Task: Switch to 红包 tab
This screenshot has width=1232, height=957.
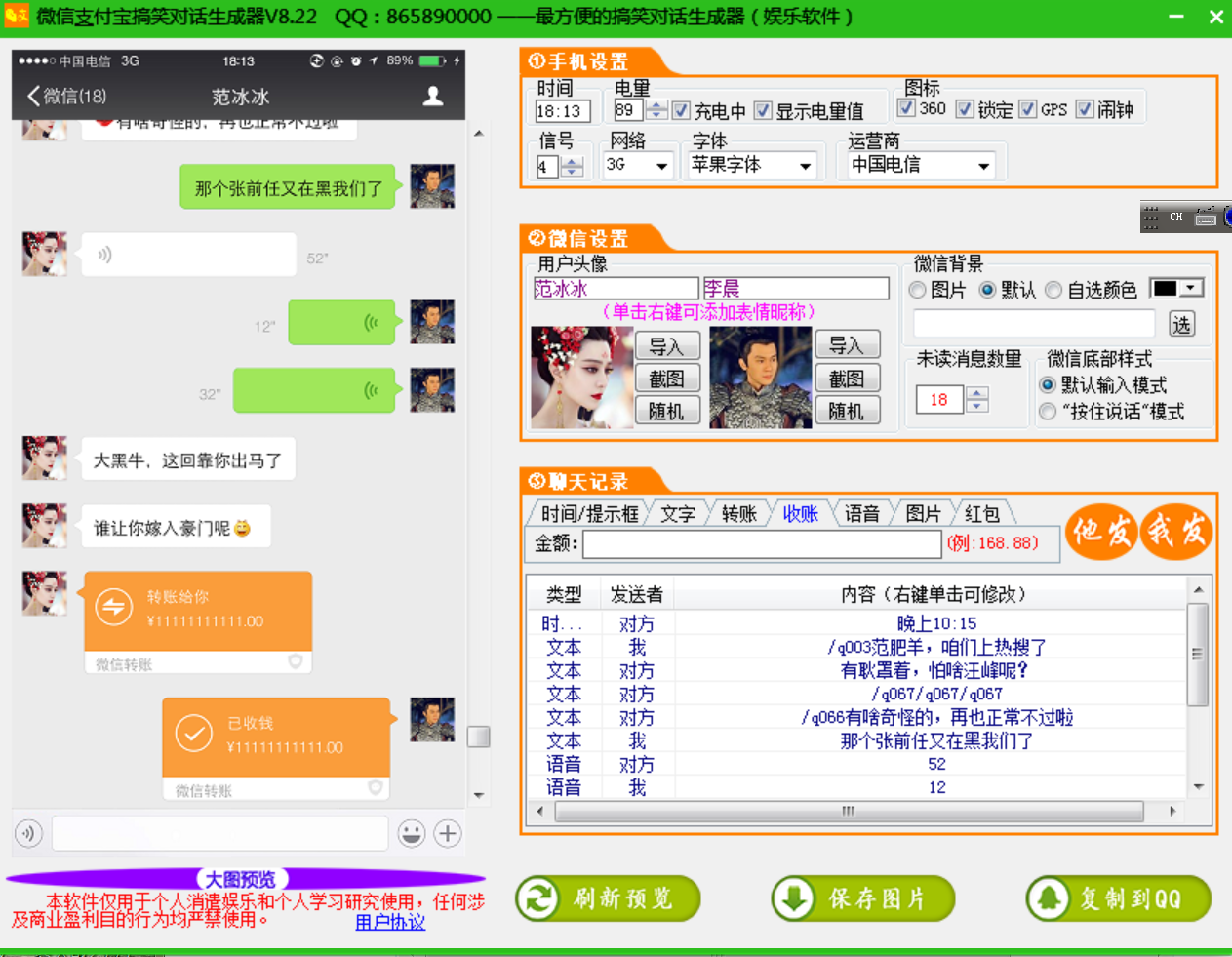Action: click(x=982, y=513)
